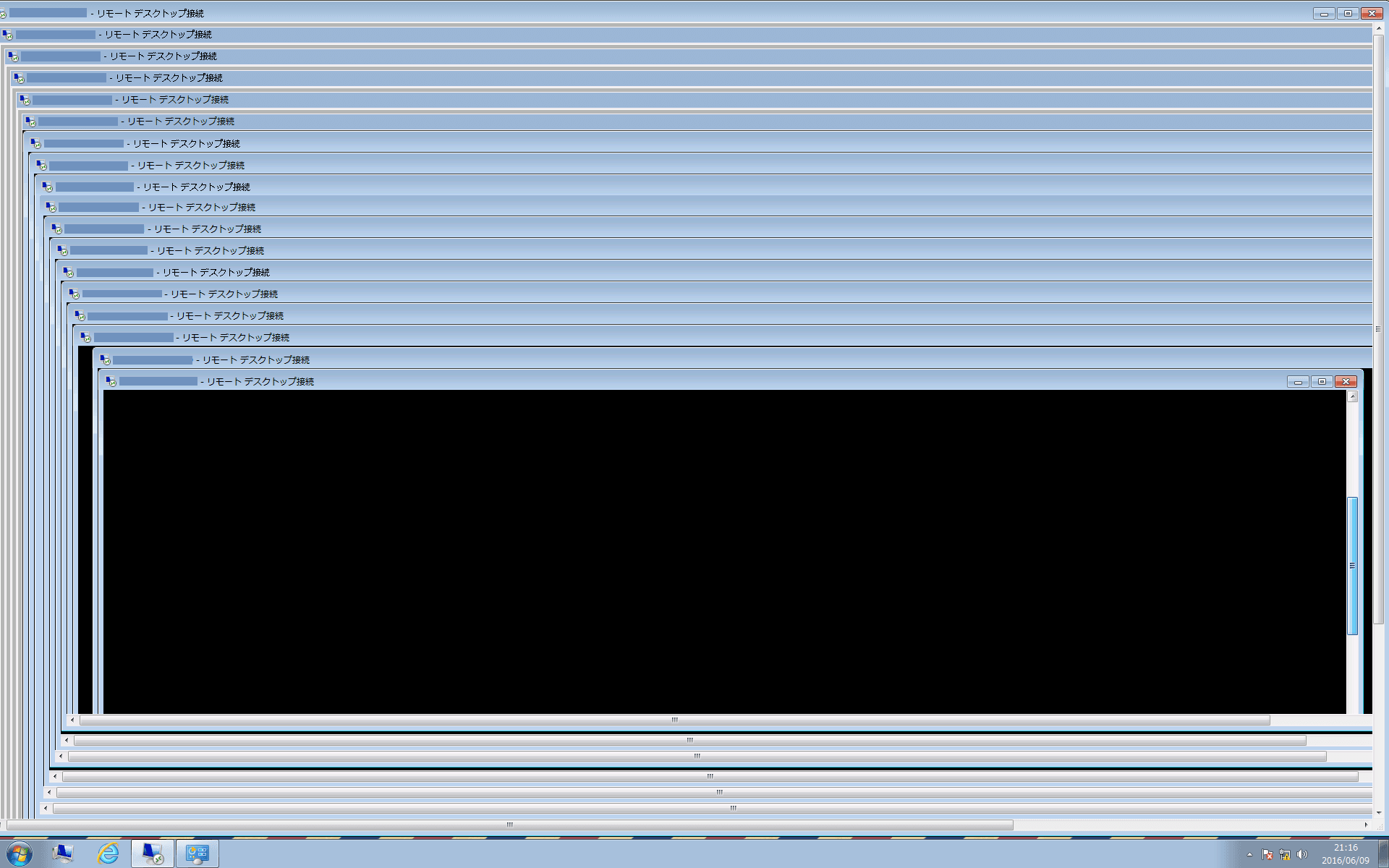The height and width of the screenshot is (868, 1389).
Task: Click the blue vertical scrollbar thumb in innermost window
Action: tap(1352, 566)
